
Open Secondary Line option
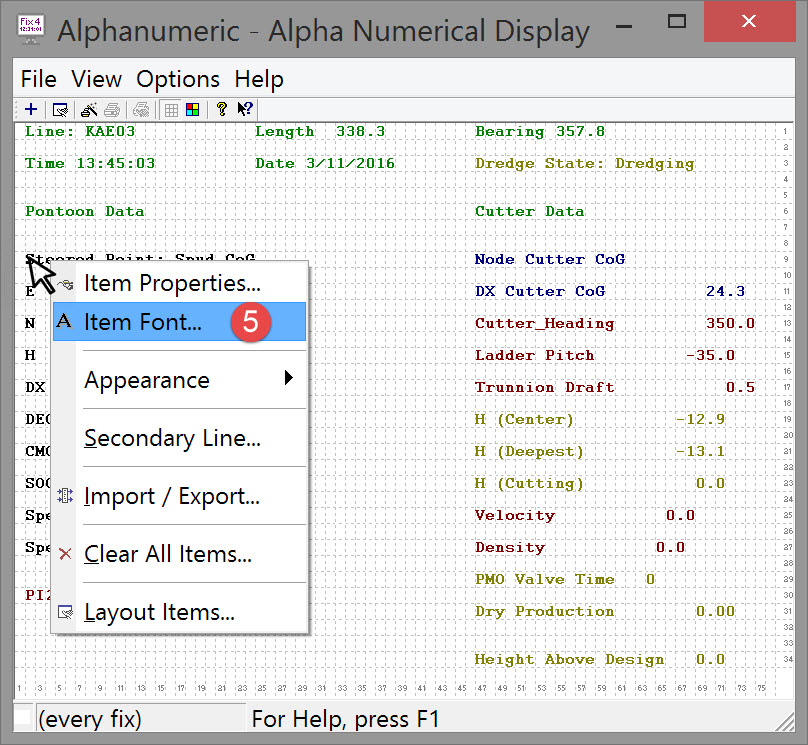172,438
